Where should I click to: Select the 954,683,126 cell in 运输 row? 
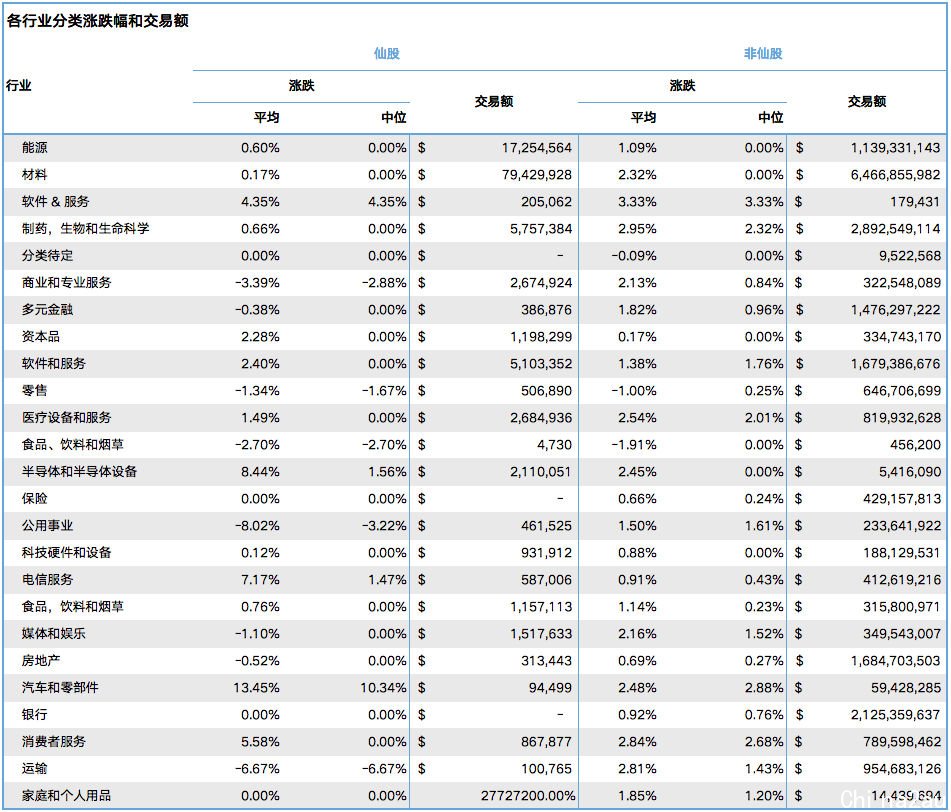[x=902, y=768]
